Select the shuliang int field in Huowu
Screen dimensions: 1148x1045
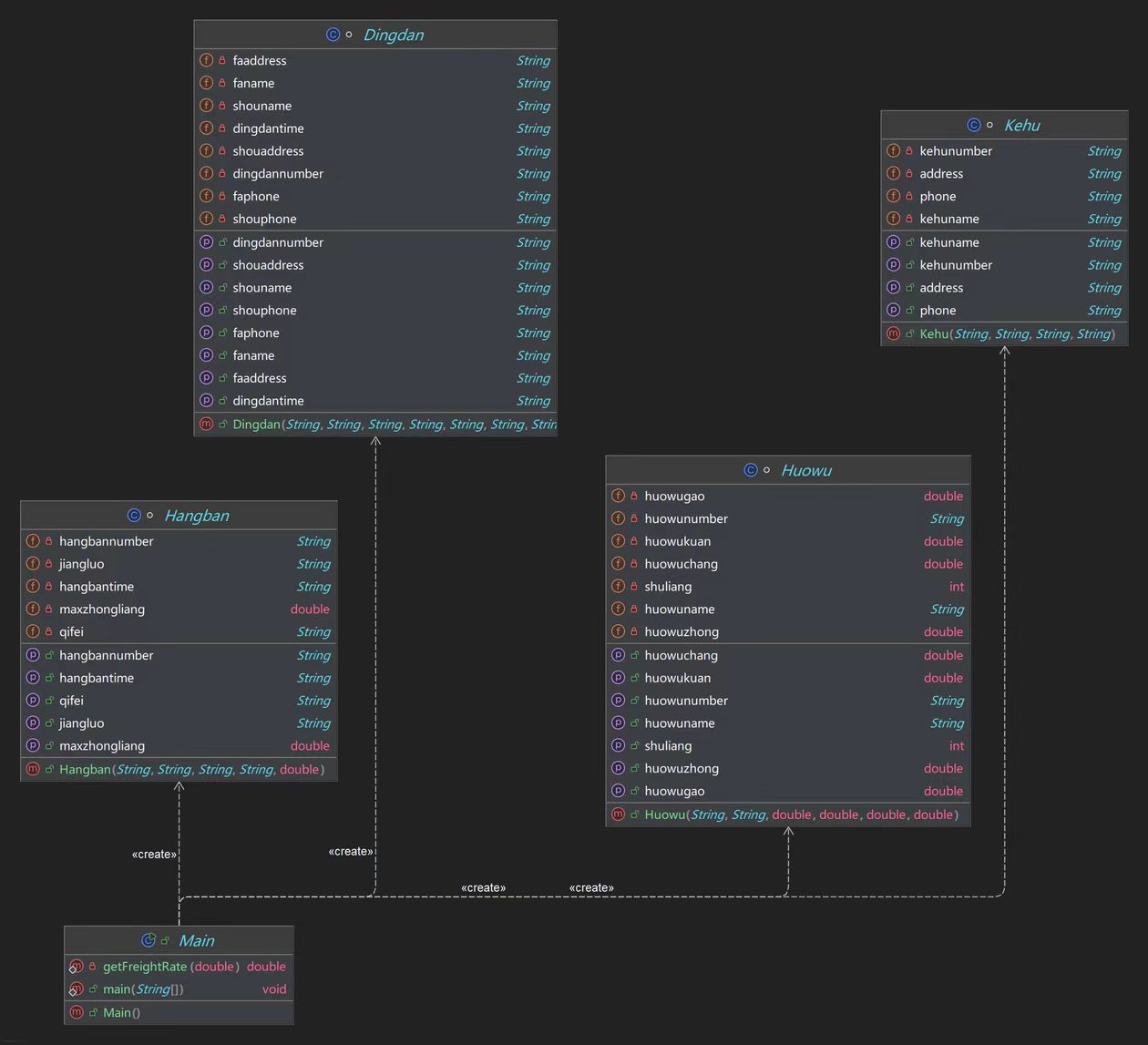point(788,587)
